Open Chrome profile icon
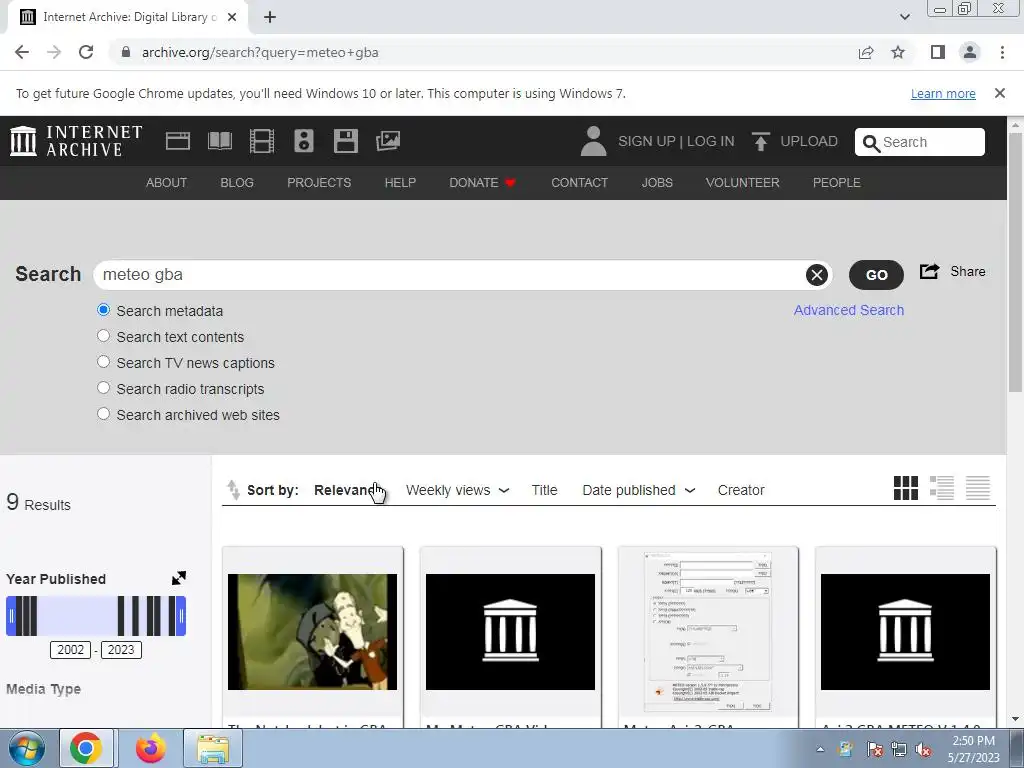 pos(970,52)
